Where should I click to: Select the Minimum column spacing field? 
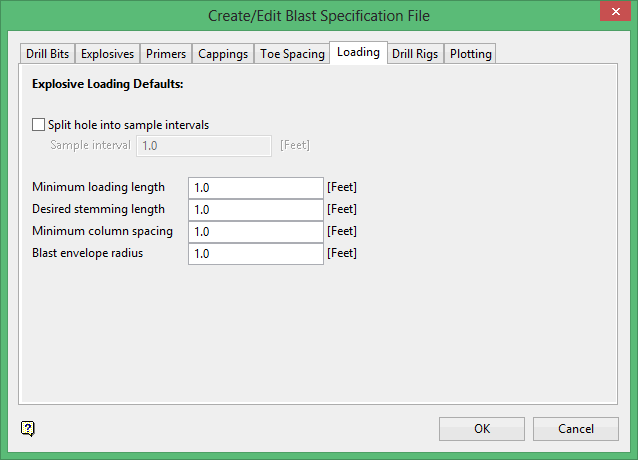[x=255, y=232]
